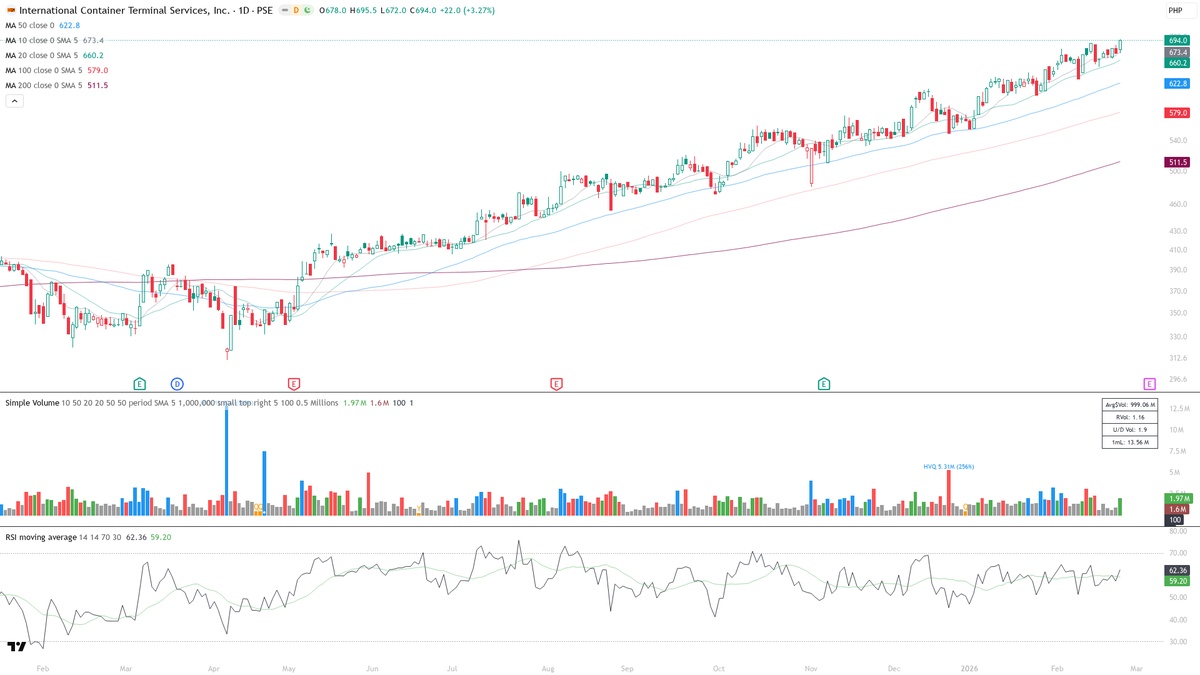Click the 500.0 price axis tick
Screen dimensions: 1200x675
tap(1176, 171)
